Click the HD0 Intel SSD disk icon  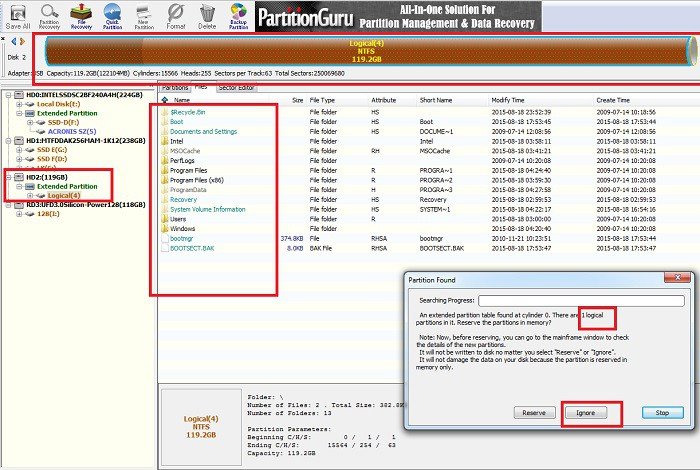pyautogui.click(x=19, y=95)
